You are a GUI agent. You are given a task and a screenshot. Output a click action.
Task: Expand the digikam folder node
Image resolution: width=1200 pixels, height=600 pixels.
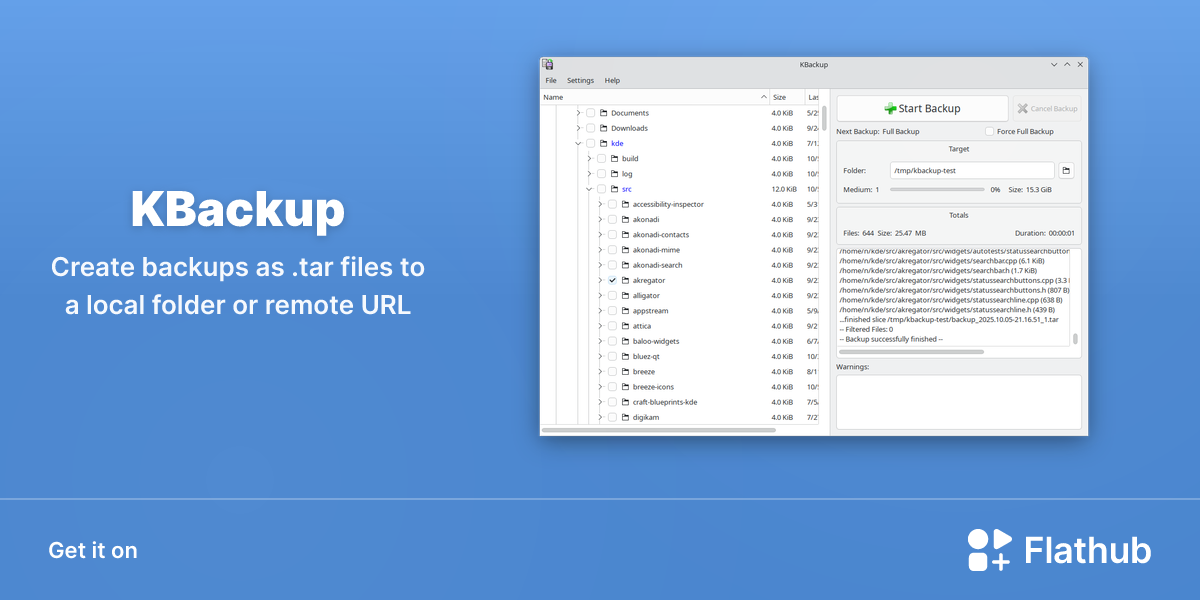point(600,417)
